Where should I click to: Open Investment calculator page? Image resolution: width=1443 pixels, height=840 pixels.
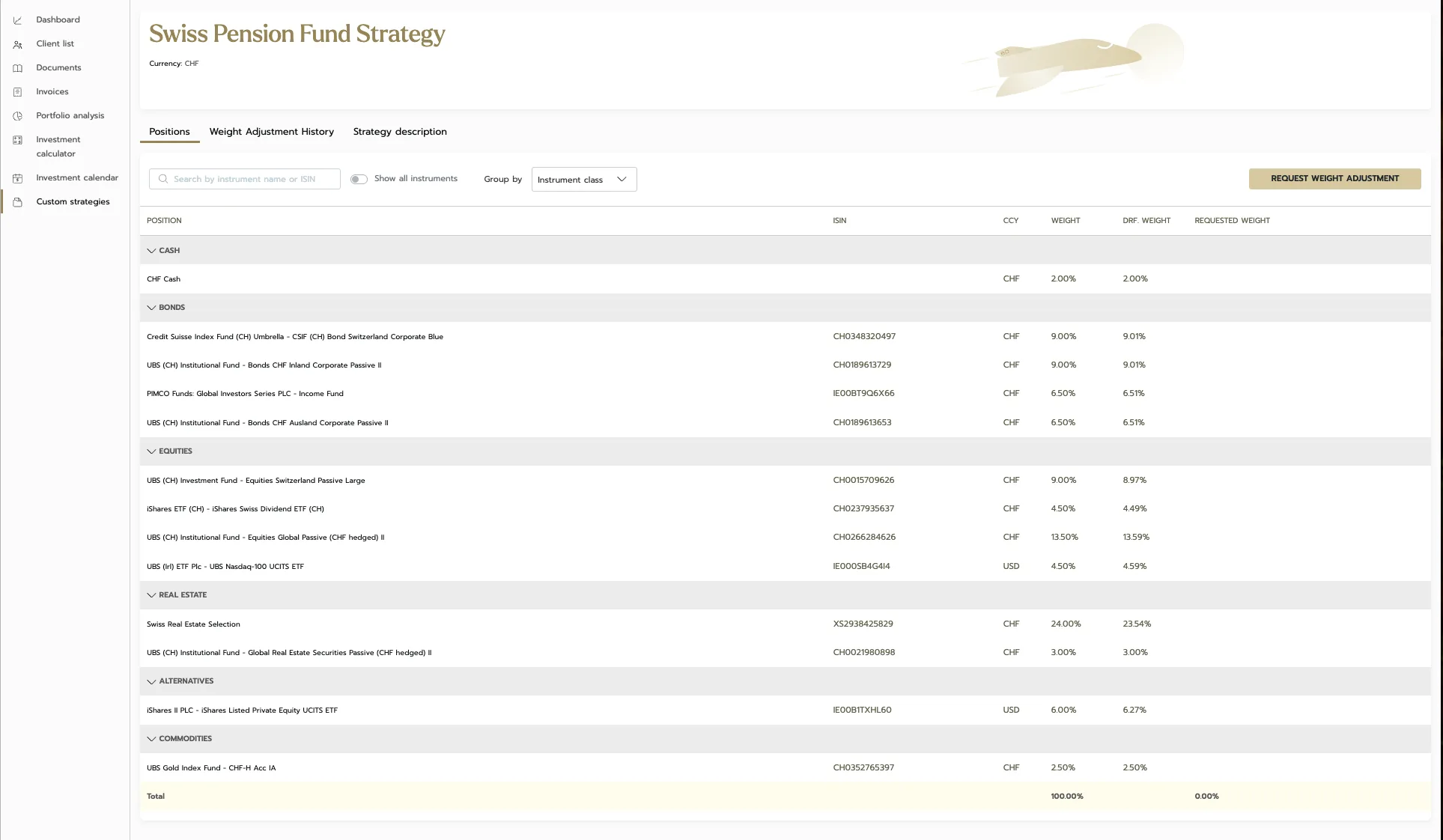58,147
